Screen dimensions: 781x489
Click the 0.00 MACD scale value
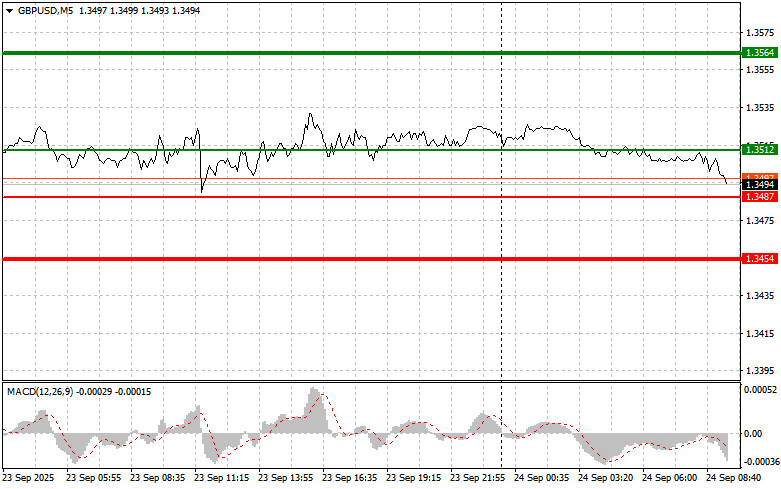click(x=753, y=434)
